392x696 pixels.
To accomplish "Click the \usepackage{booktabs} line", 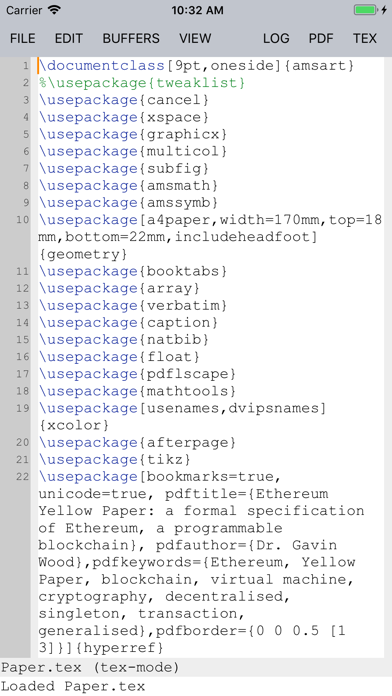I will pos(133,271).
